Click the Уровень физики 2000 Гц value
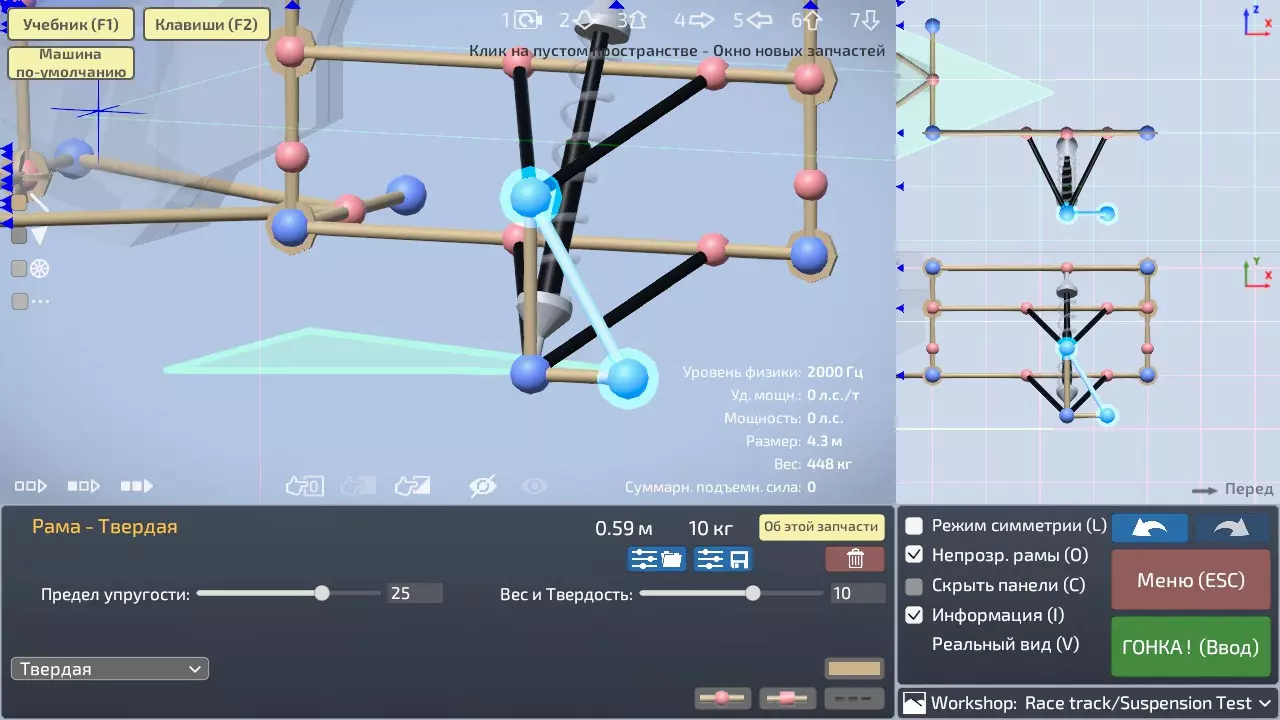 coord(835,372)
